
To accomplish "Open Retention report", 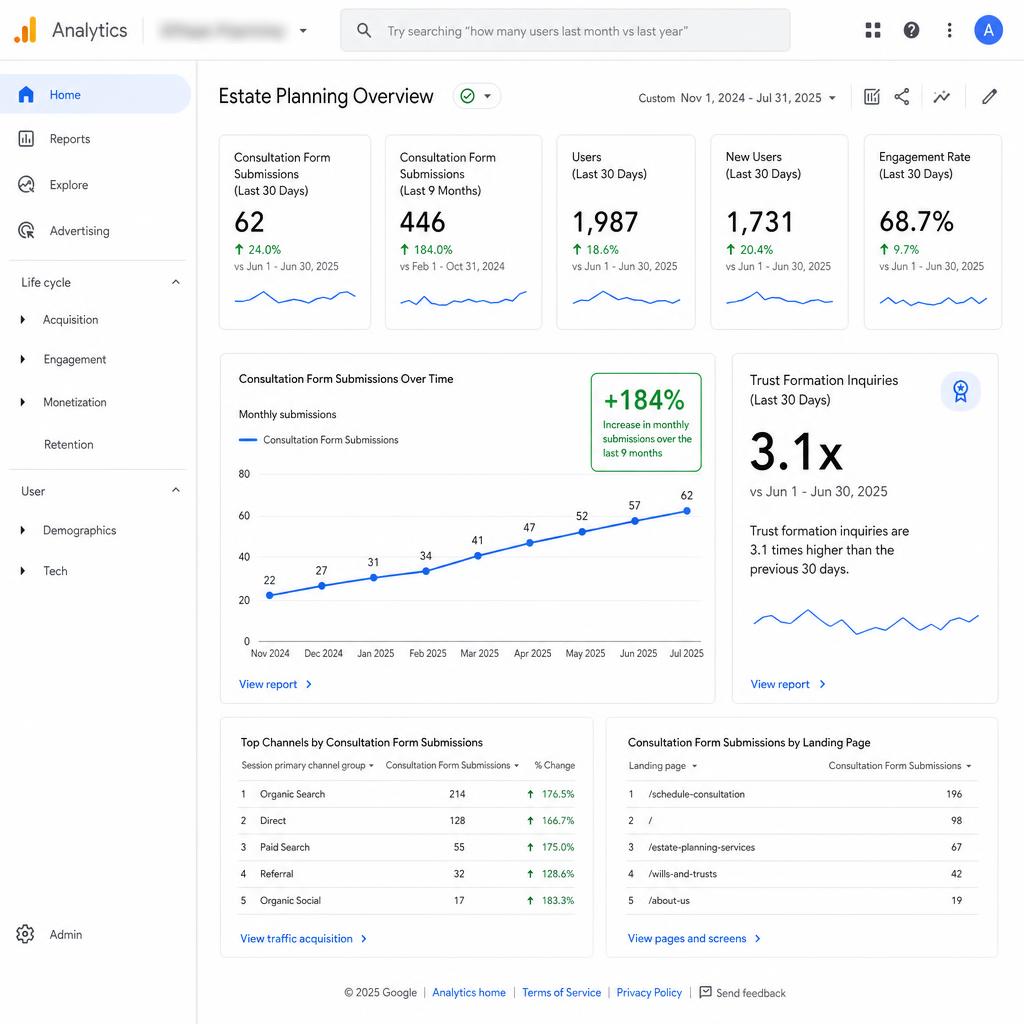I will click(69, 444).
